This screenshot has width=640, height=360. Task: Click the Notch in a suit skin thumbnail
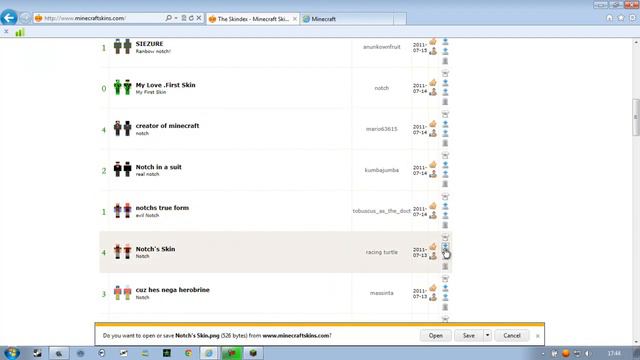(122, 169)
